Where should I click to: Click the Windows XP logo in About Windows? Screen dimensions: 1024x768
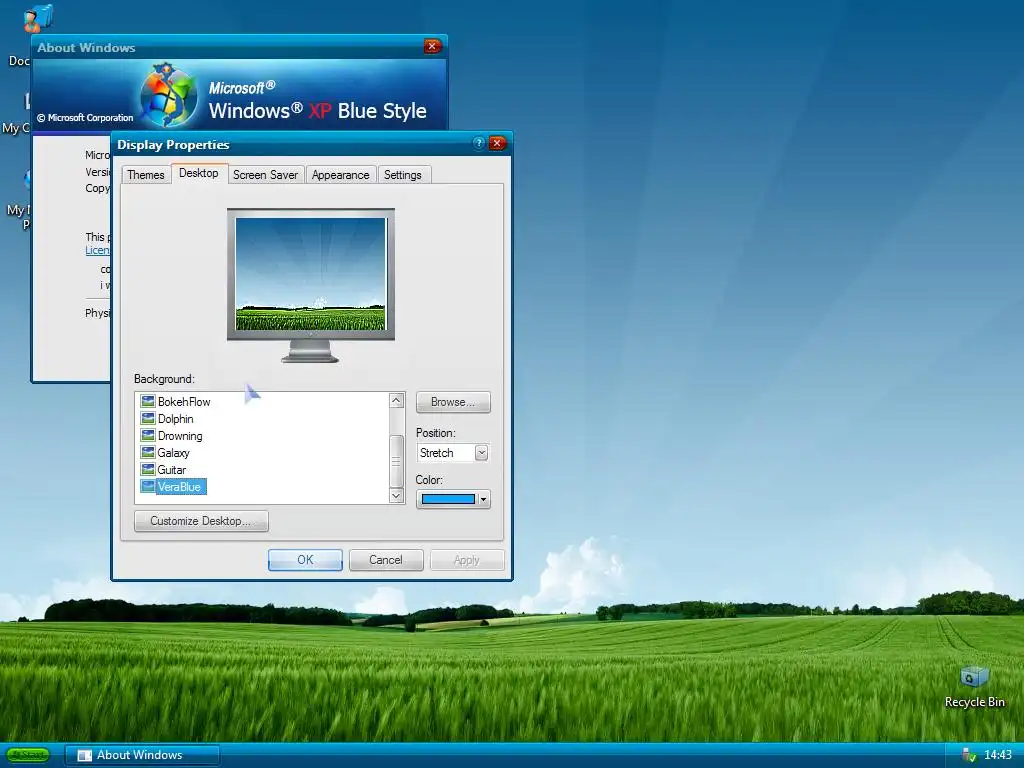pyautogui.click(x=168, y=95)
